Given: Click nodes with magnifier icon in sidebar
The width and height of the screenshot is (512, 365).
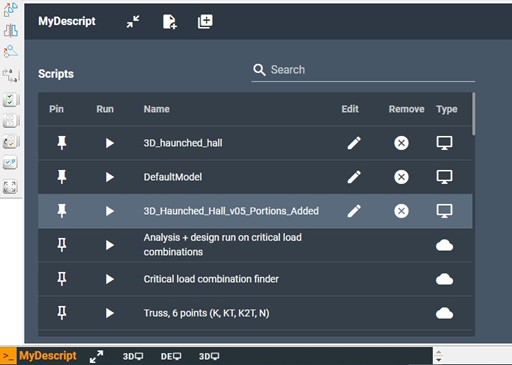Looking at the screenshot, I should (x=11, y=52).
